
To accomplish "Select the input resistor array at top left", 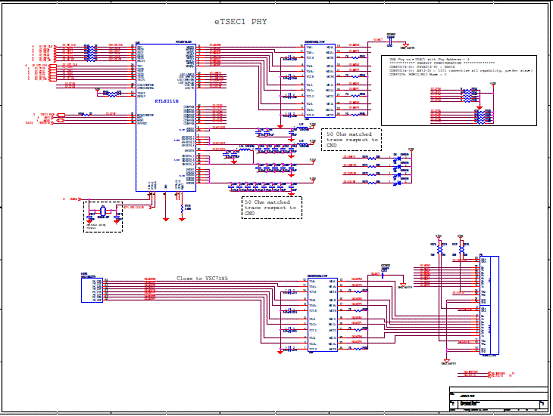I will click(91, 53).
